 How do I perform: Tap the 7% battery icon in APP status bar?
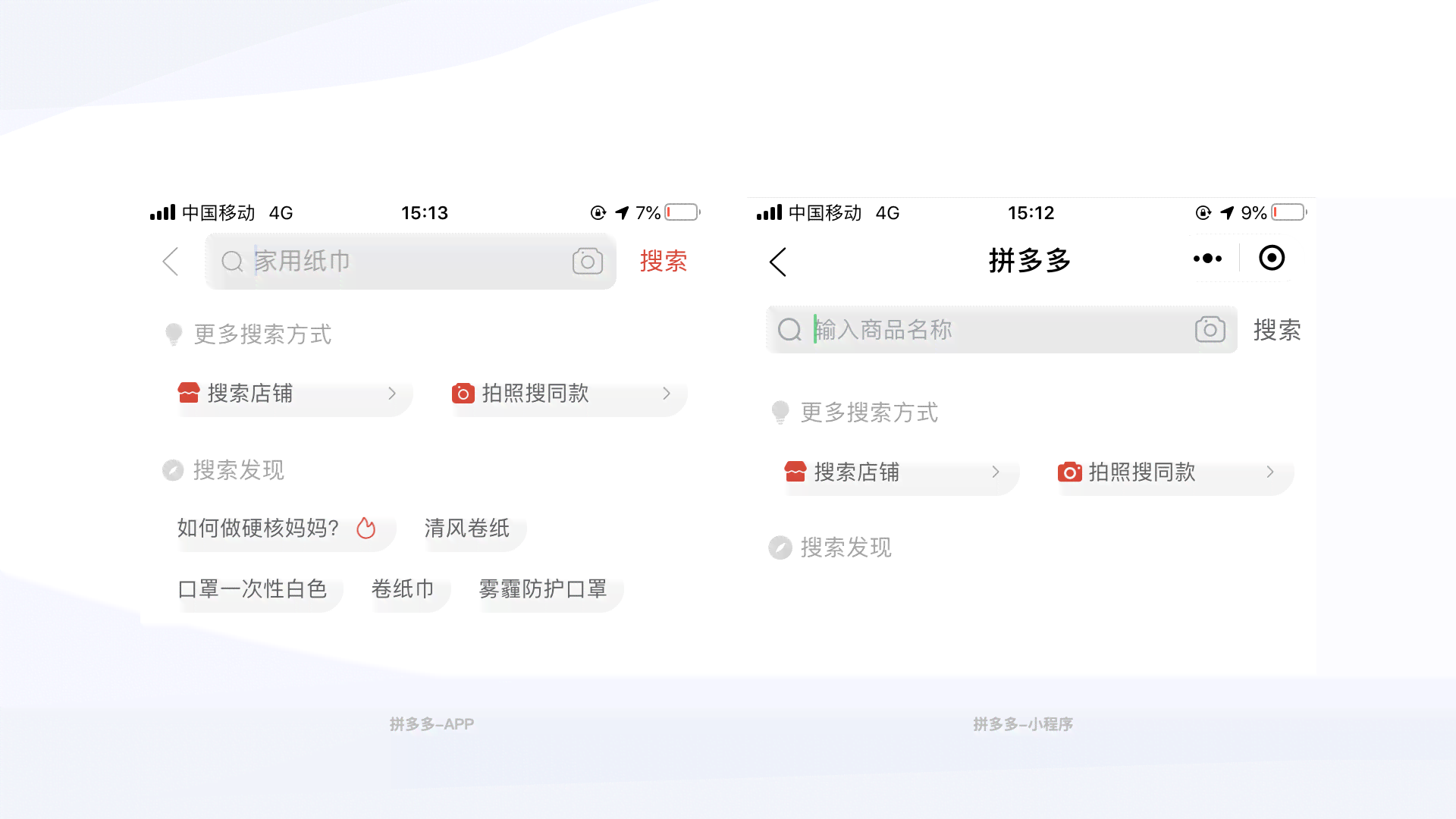point(682,212)
